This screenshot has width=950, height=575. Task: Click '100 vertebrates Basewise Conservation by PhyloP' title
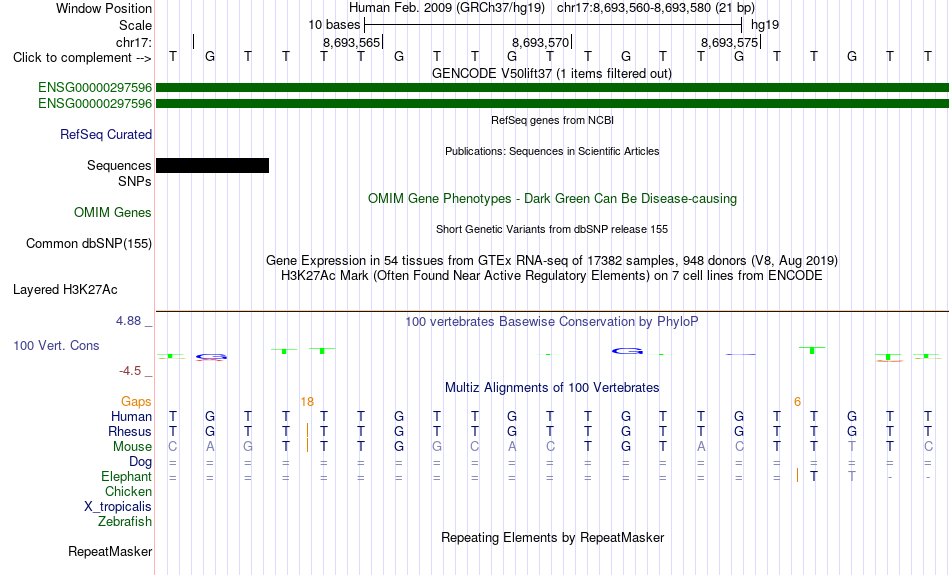click(551, 322)
